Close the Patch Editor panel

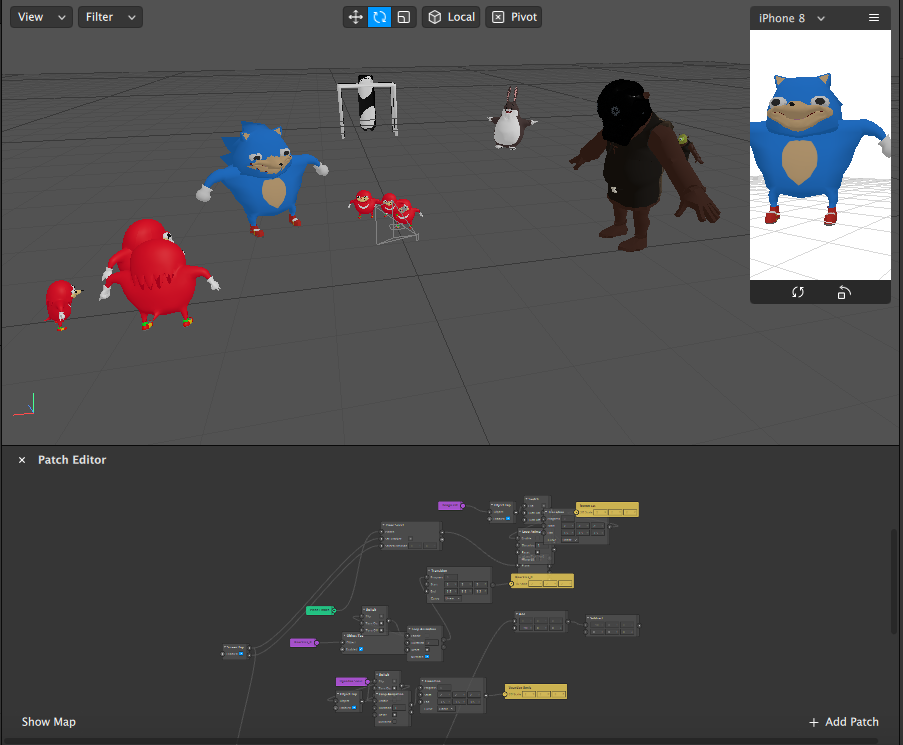click(22, 460)
